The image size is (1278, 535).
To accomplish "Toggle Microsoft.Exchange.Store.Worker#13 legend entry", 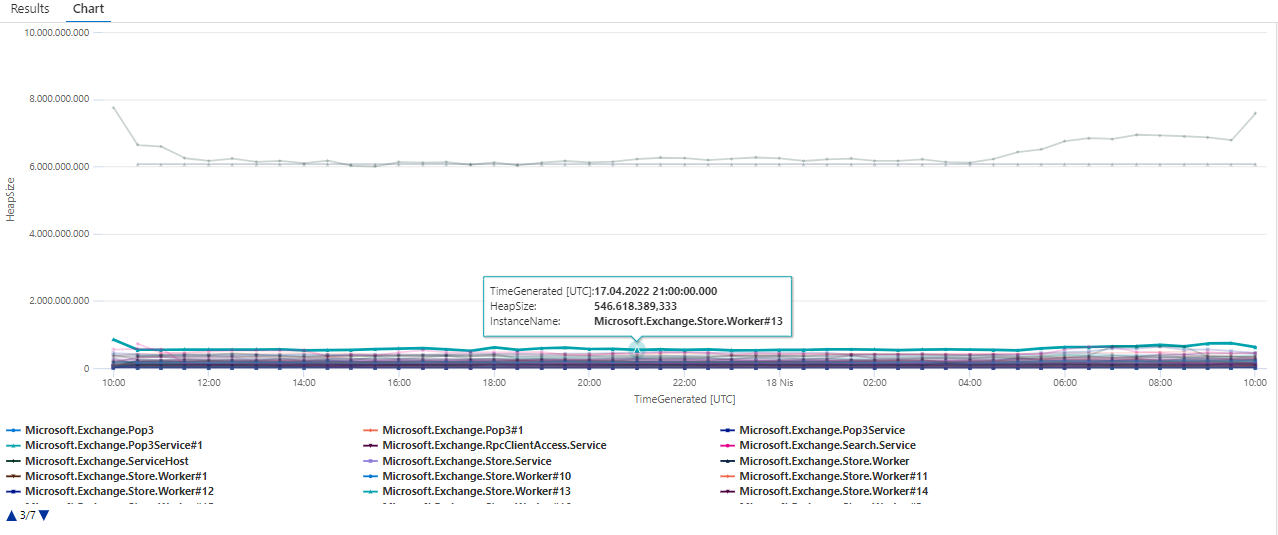I will coord(466,491).
